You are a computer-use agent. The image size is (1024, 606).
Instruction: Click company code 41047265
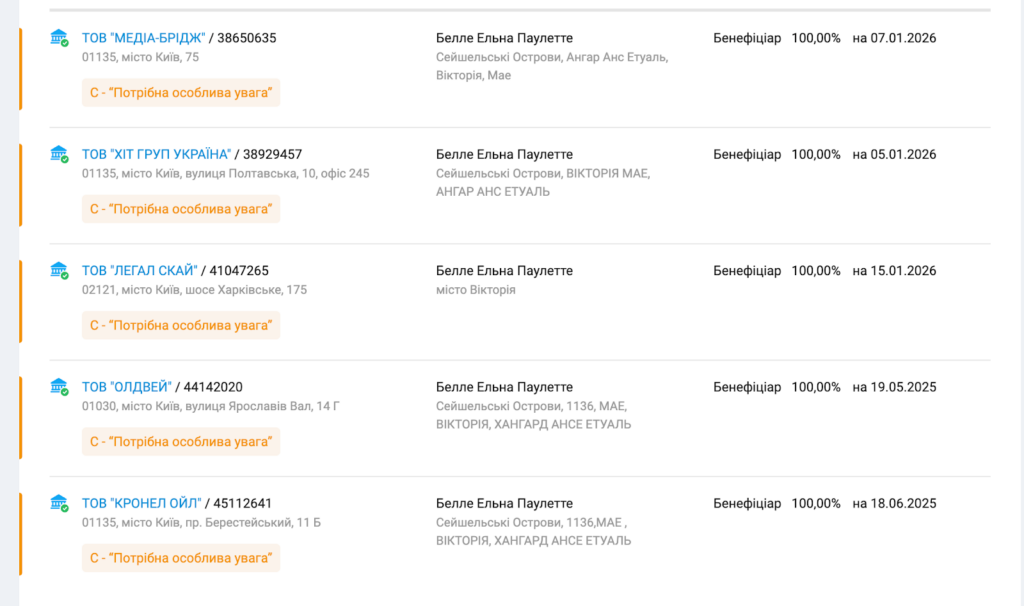(x=240, y=271)
